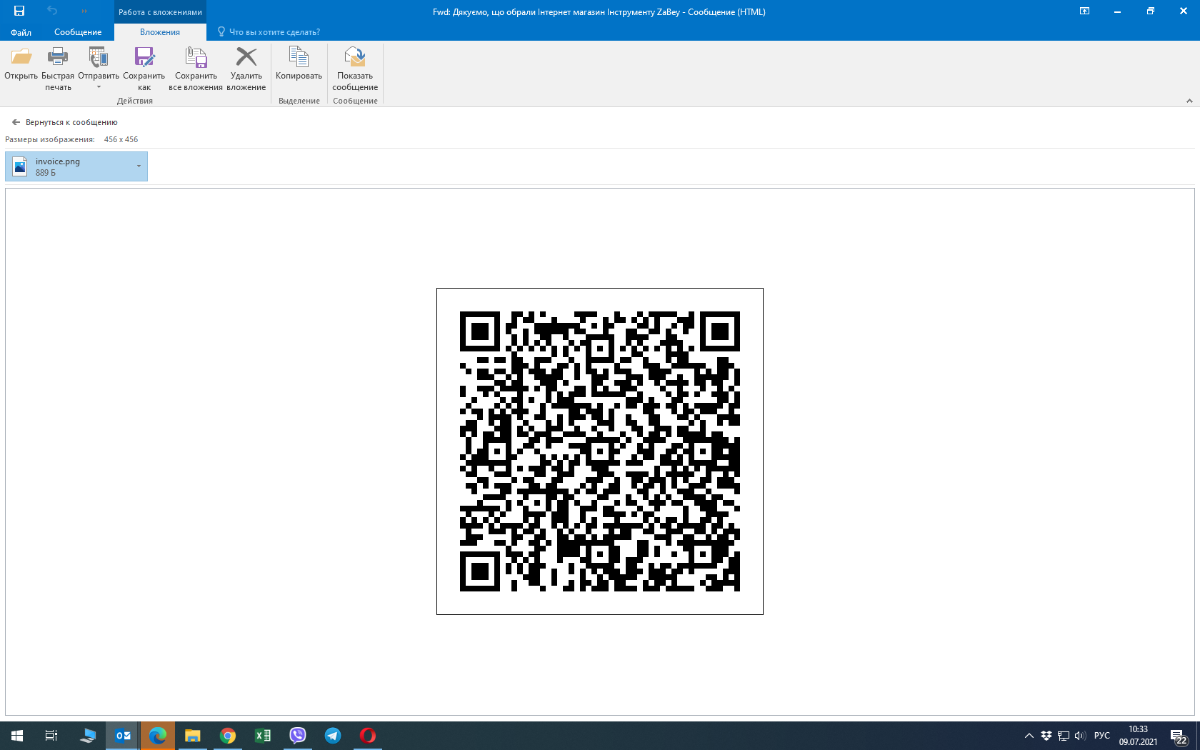The image size is (1200, 750).
Task: Click the Undo arrow in the title bar
Action: click(52, 11)
